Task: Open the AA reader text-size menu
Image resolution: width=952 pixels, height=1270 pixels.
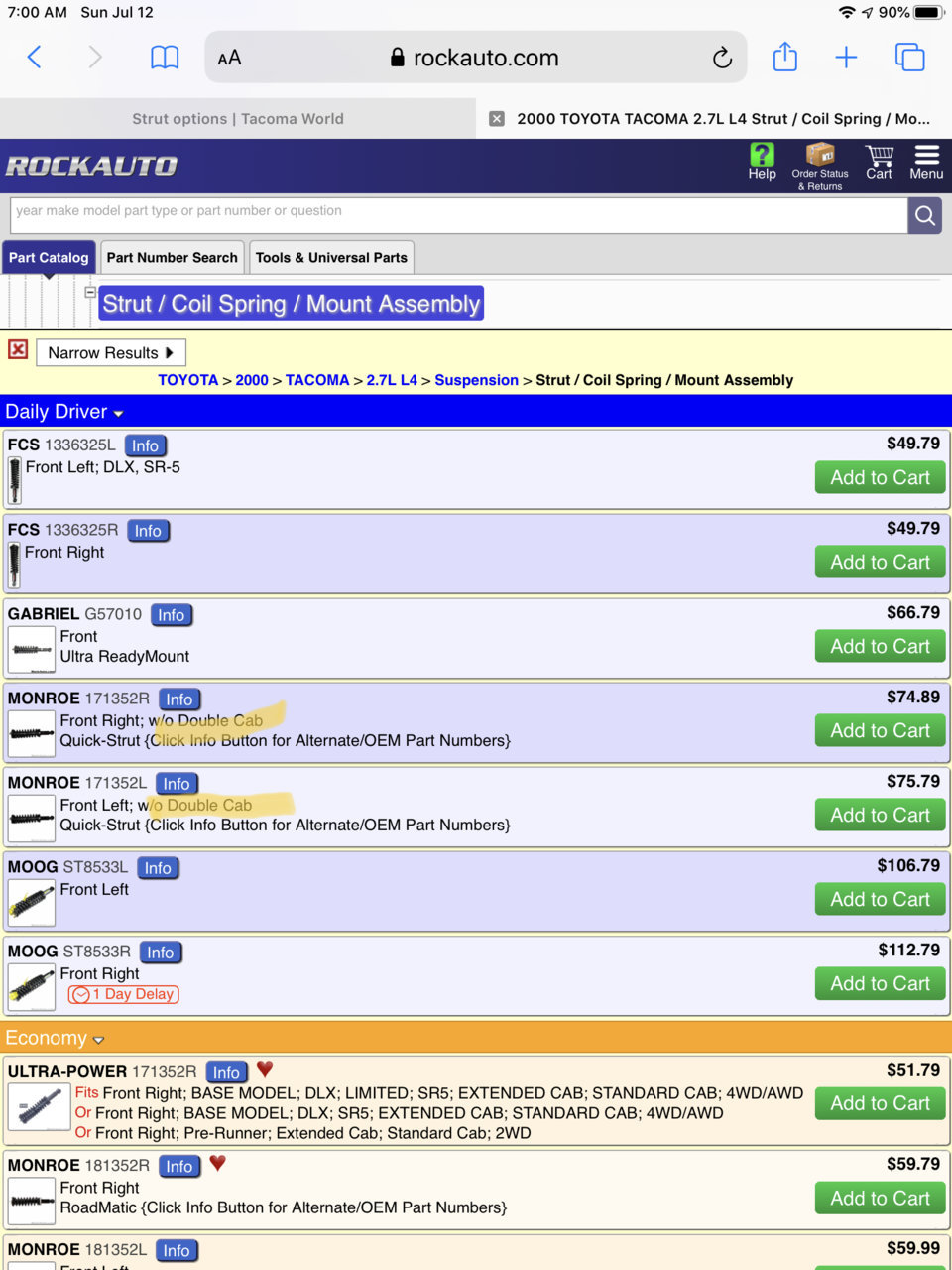Action: tap(229, 58)
